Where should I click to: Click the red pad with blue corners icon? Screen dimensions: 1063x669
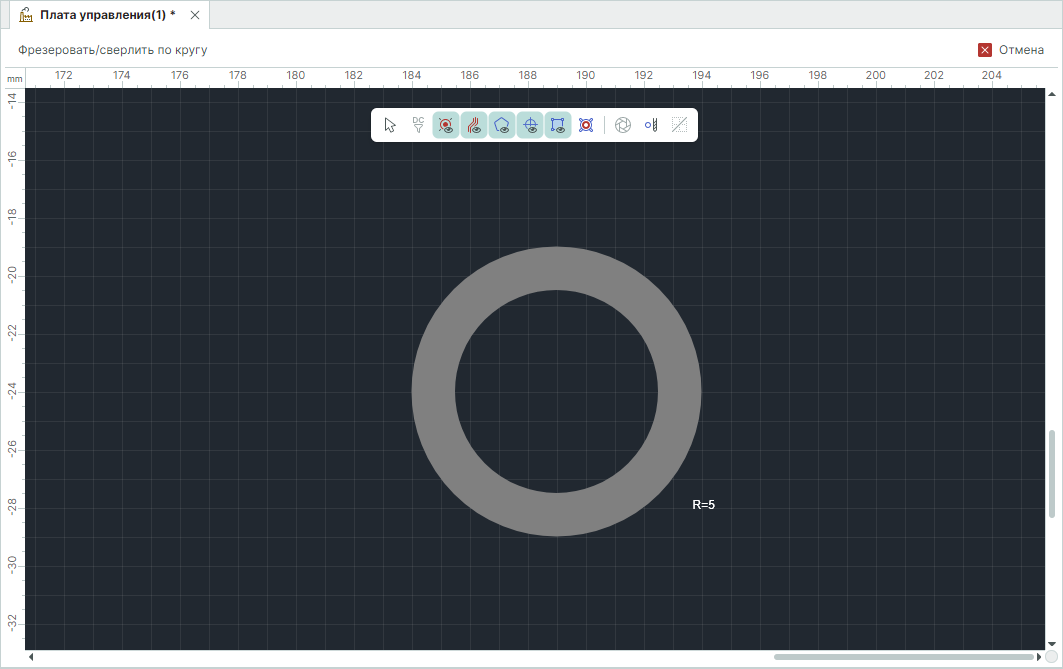(586, 125)
